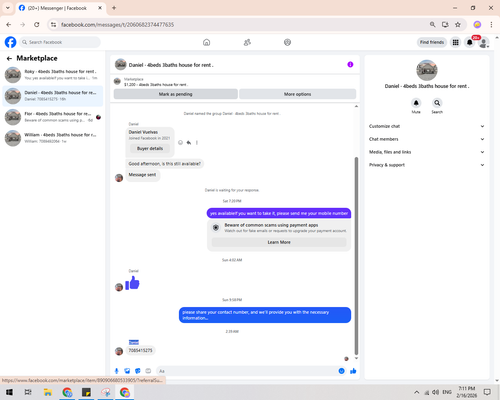
Task: Open conversation info purple icon
Action: coord(350,65)
